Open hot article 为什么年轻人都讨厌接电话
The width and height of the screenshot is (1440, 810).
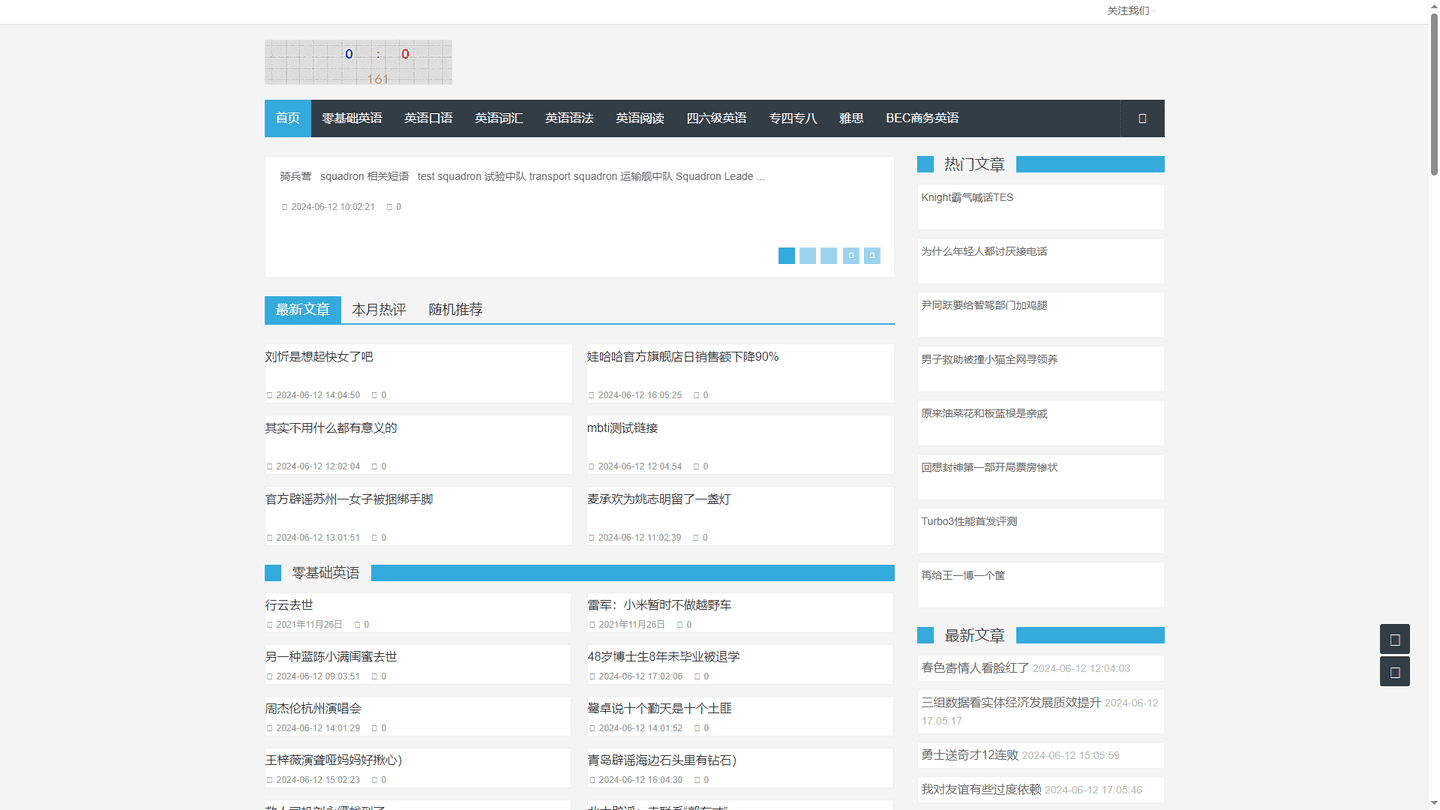[984, 252]
